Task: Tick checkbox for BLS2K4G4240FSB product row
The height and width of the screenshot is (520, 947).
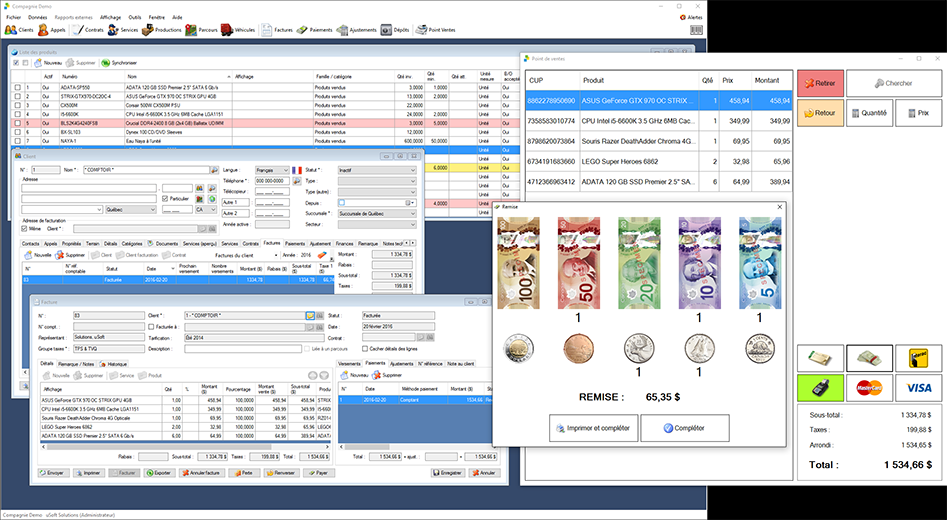Action: pyautogui.click(x=18, y=123)
